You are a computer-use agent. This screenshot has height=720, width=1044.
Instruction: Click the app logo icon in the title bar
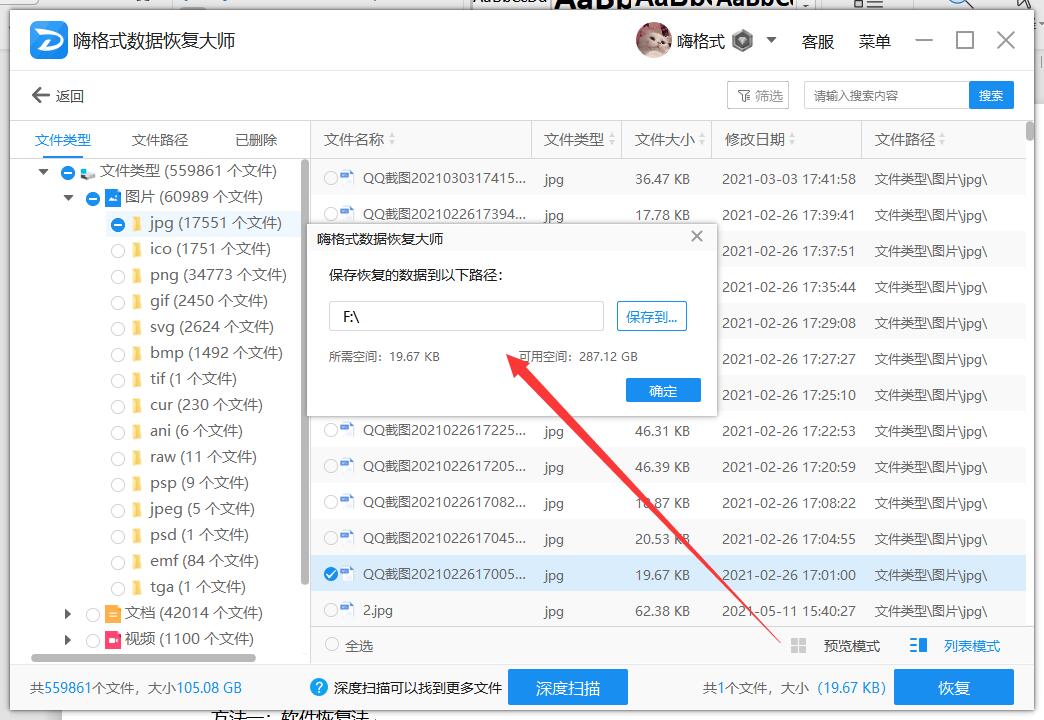pyautogui.click(x=49, y=40)
